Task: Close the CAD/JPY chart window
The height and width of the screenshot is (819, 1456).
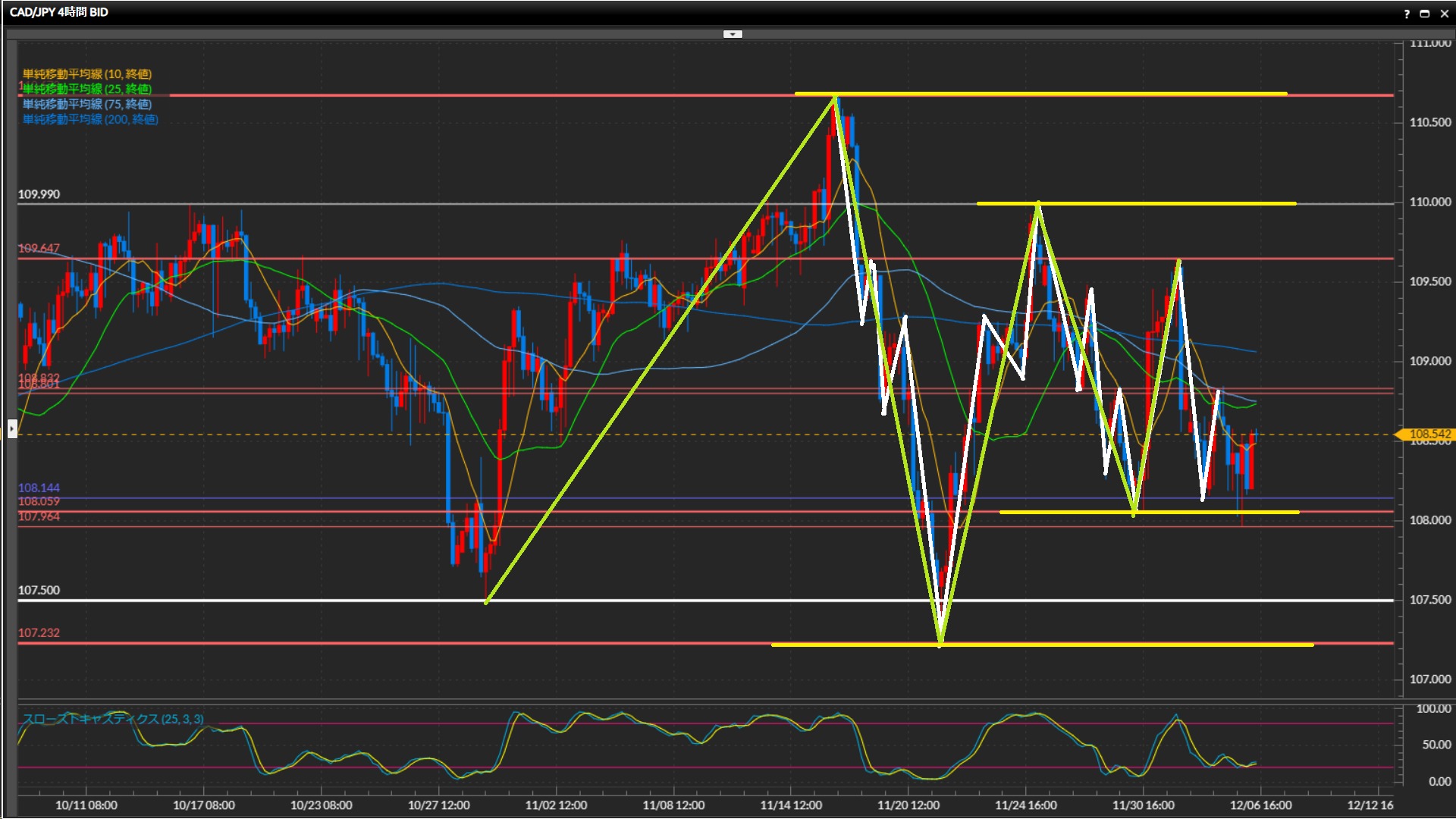Action: point(1444,13)
